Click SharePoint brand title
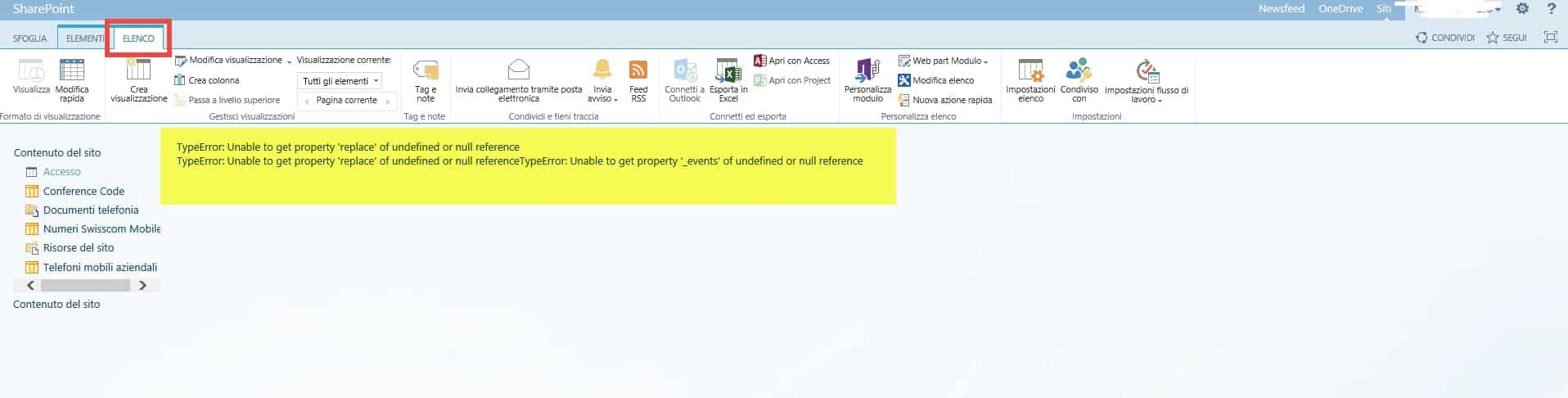The height and width of the screenshot is (398, 1568). (x=43, y=9)
